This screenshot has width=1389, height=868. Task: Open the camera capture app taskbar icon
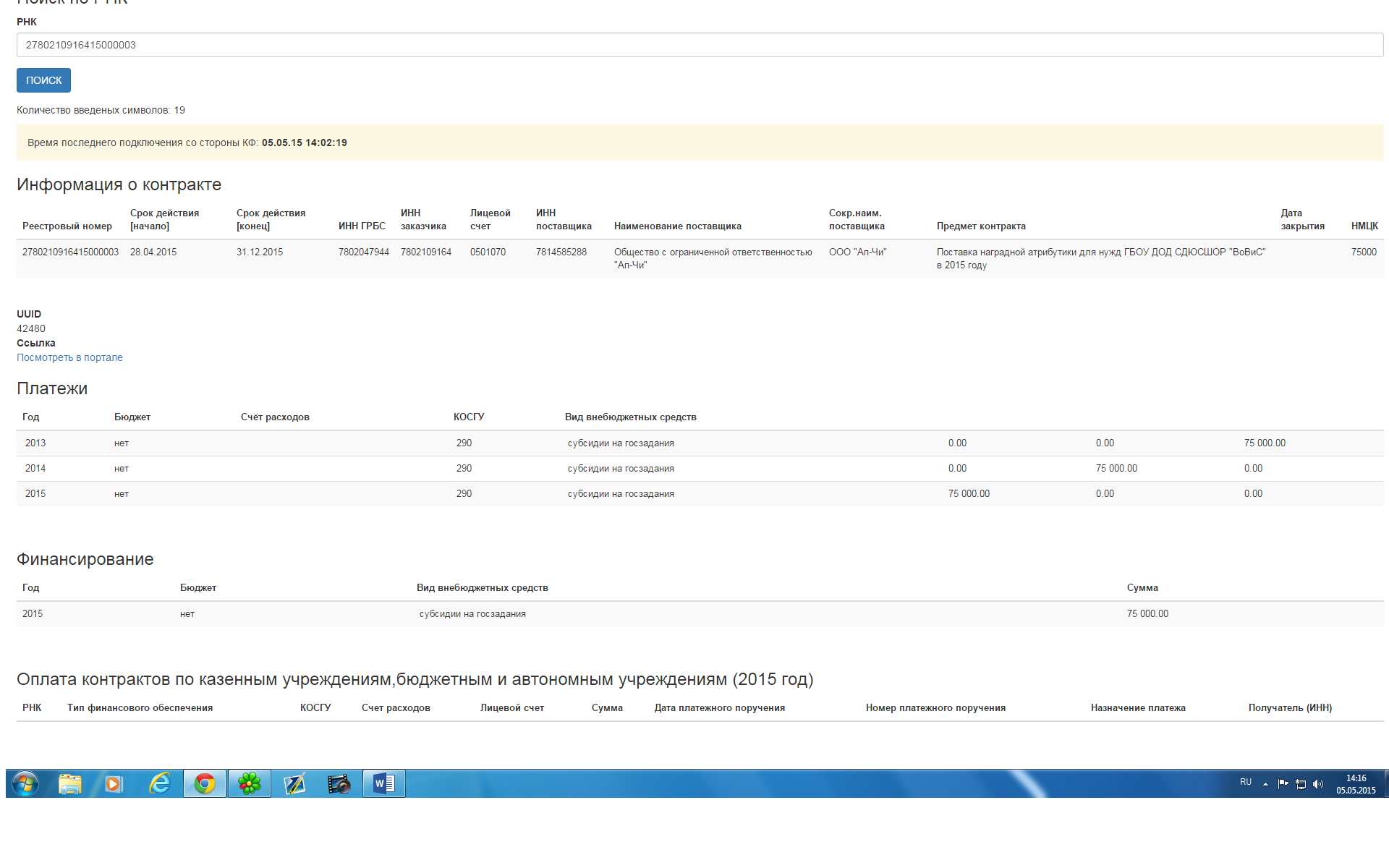[339, 783]
